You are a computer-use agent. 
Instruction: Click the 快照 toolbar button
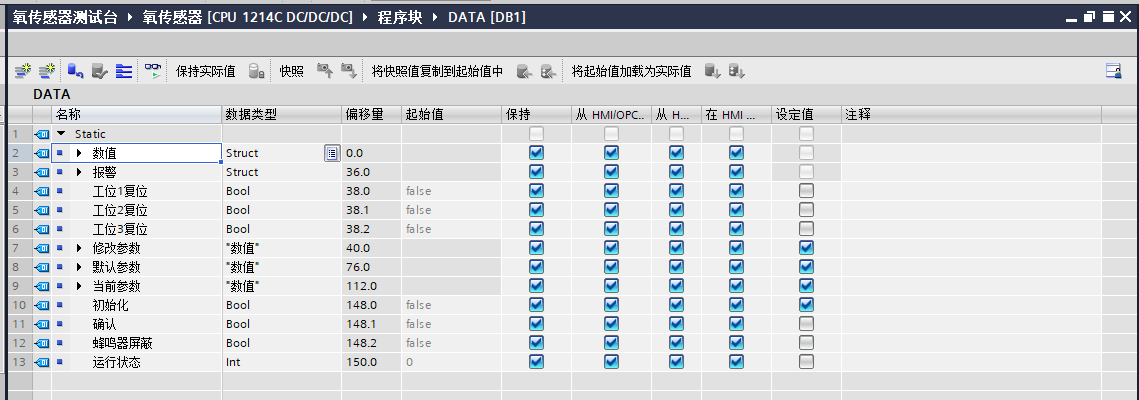[291, 71]
